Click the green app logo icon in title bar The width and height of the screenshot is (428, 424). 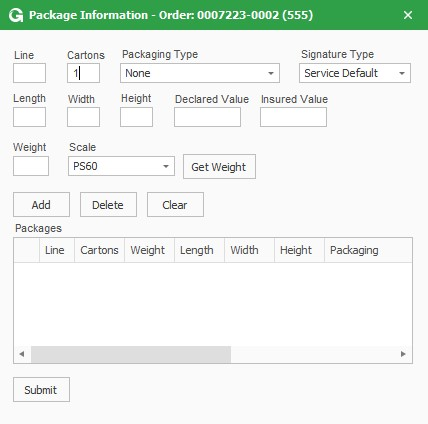[x=16, y=15]
